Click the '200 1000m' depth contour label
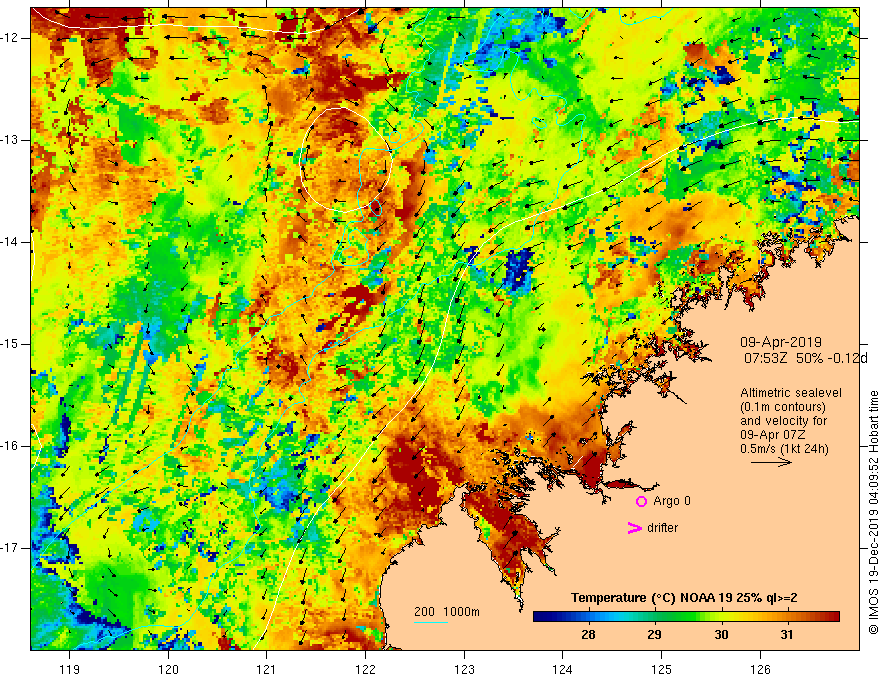The width and height of the screenshot is (880, 680). [x=447, y=612]
